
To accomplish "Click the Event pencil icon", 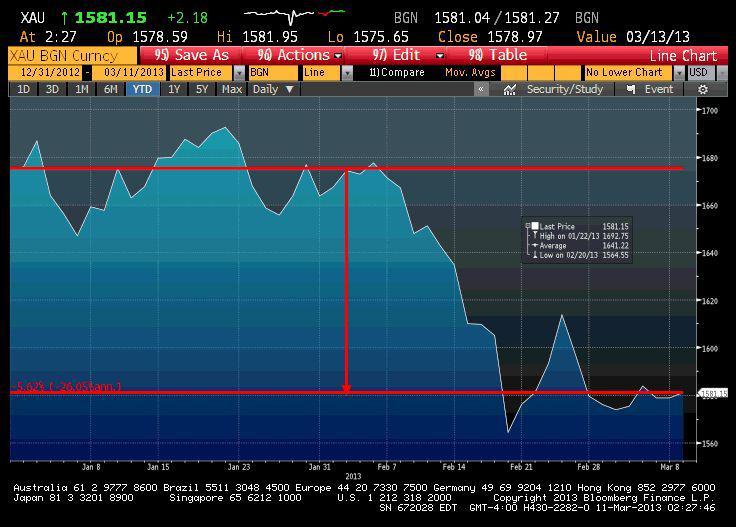I will tap(630, 89).
